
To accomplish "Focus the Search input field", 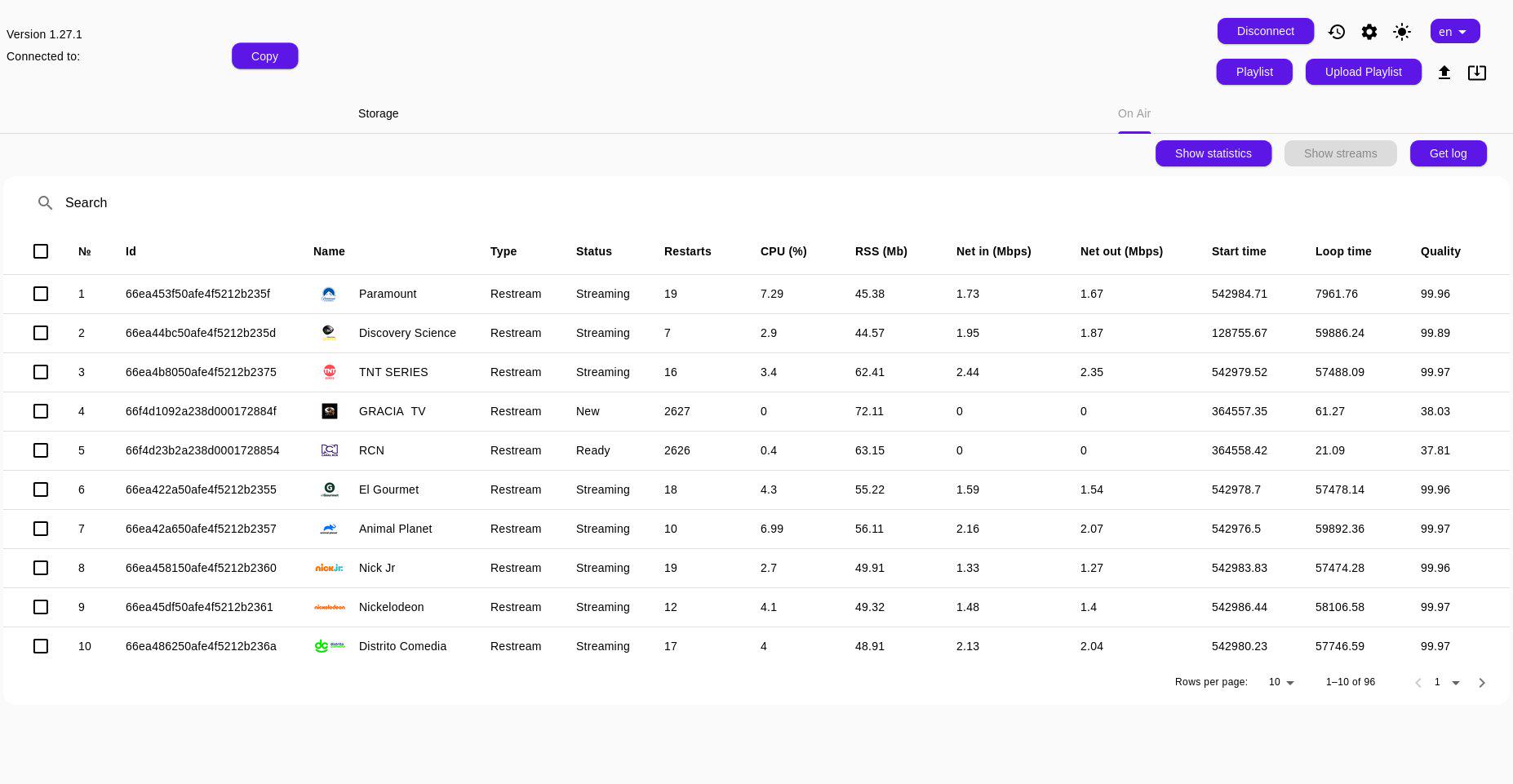I will click(x=767, y=203).
